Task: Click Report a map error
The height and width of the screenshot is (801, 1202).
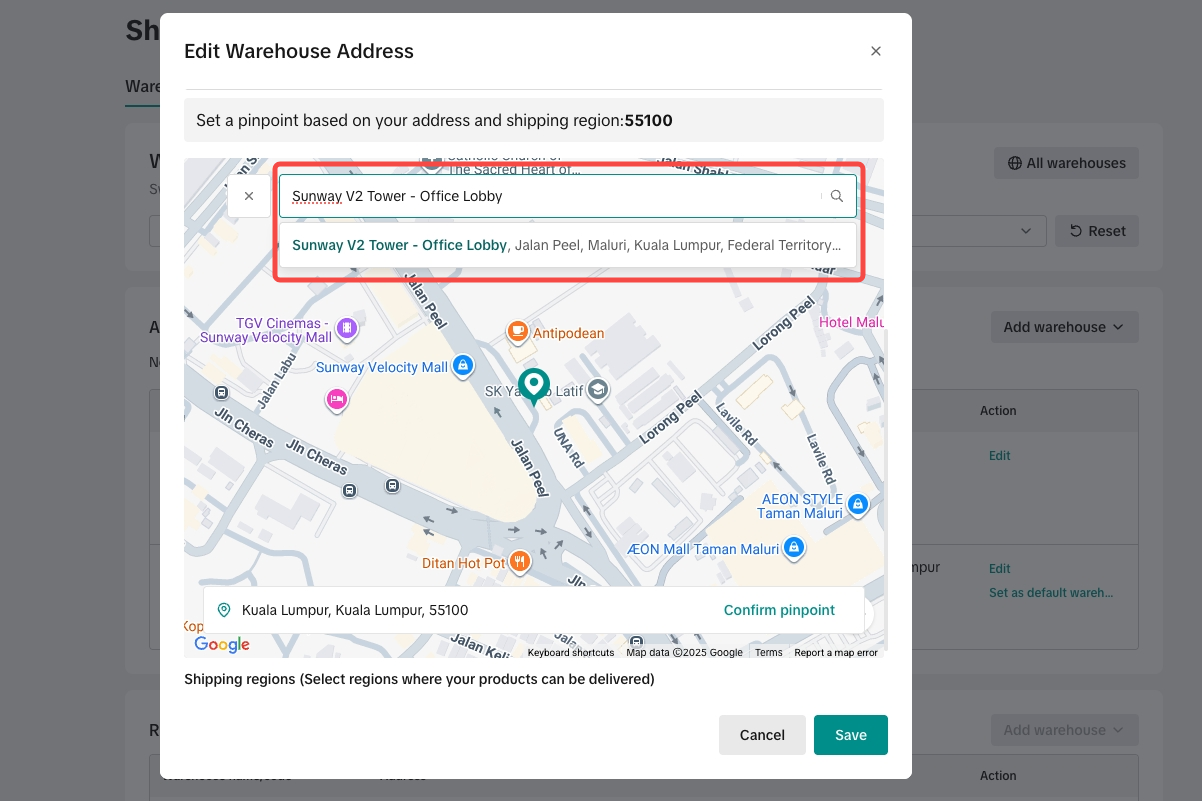Action: (836, 653)
